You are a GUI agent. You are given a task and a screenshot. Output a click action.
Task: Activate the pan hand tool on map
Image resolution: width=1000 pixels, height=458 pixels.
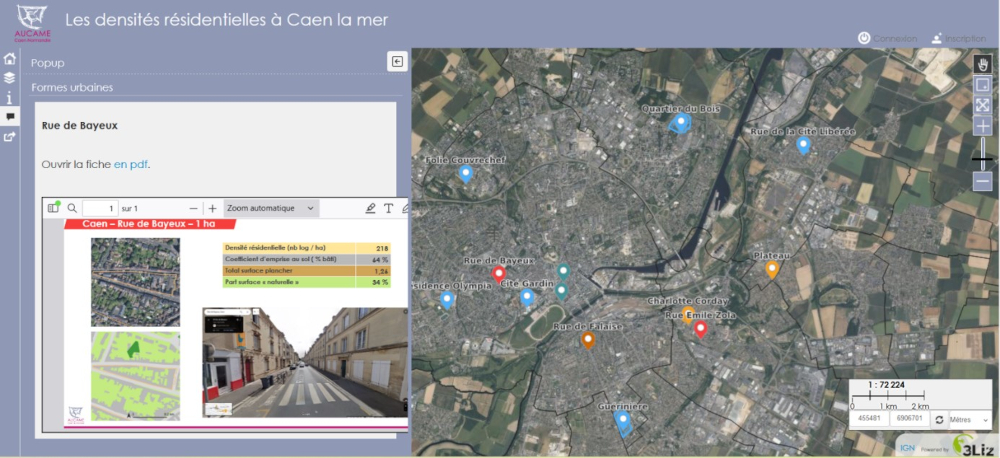(982, 64)
